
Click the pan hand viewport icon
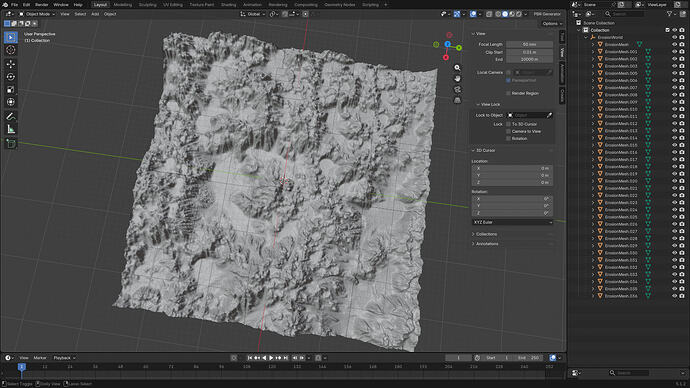[x=457, y=78]
